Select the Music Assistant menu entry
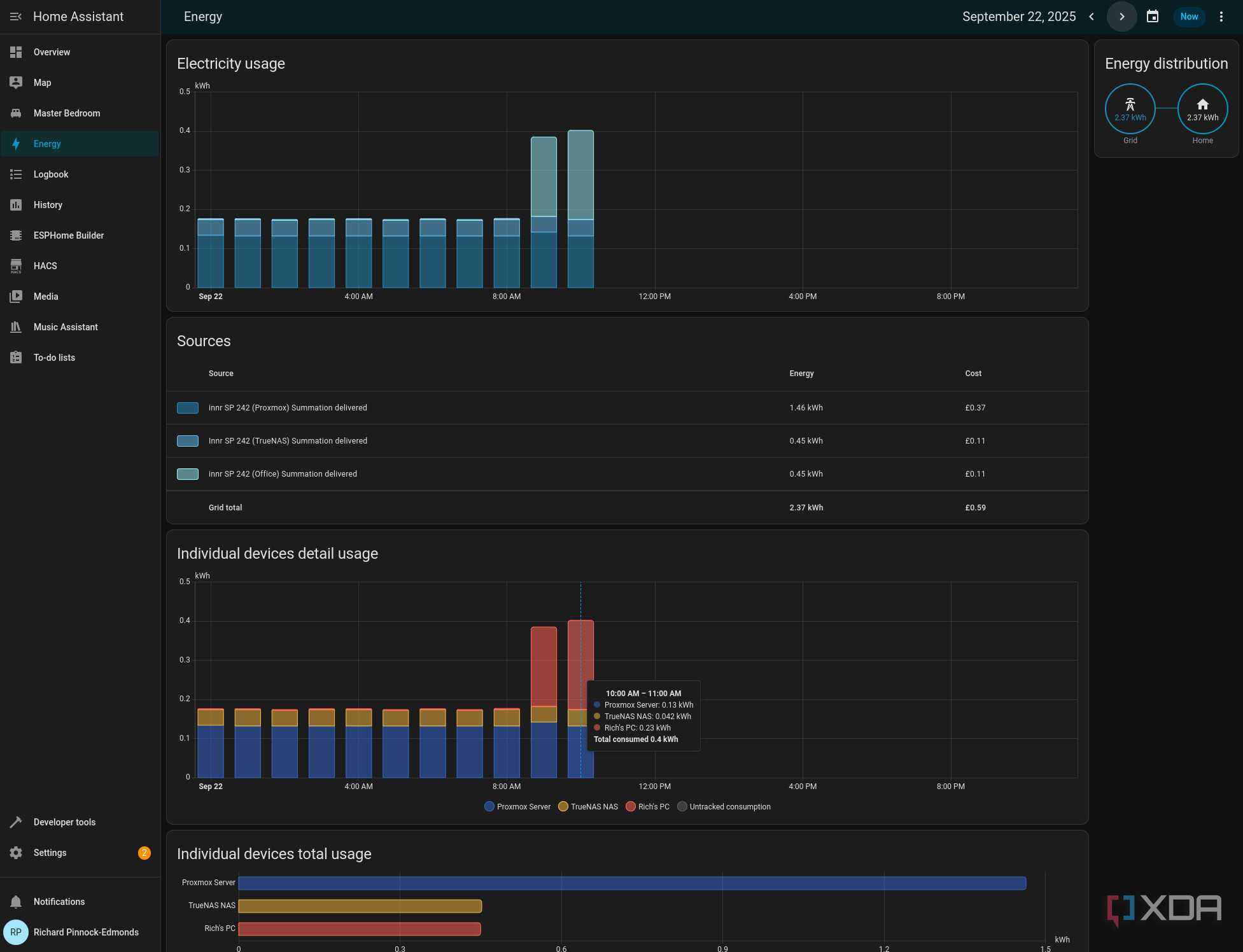Image resolution: width=1243 pixels, height=952 pixels. [x=80, y=327]
